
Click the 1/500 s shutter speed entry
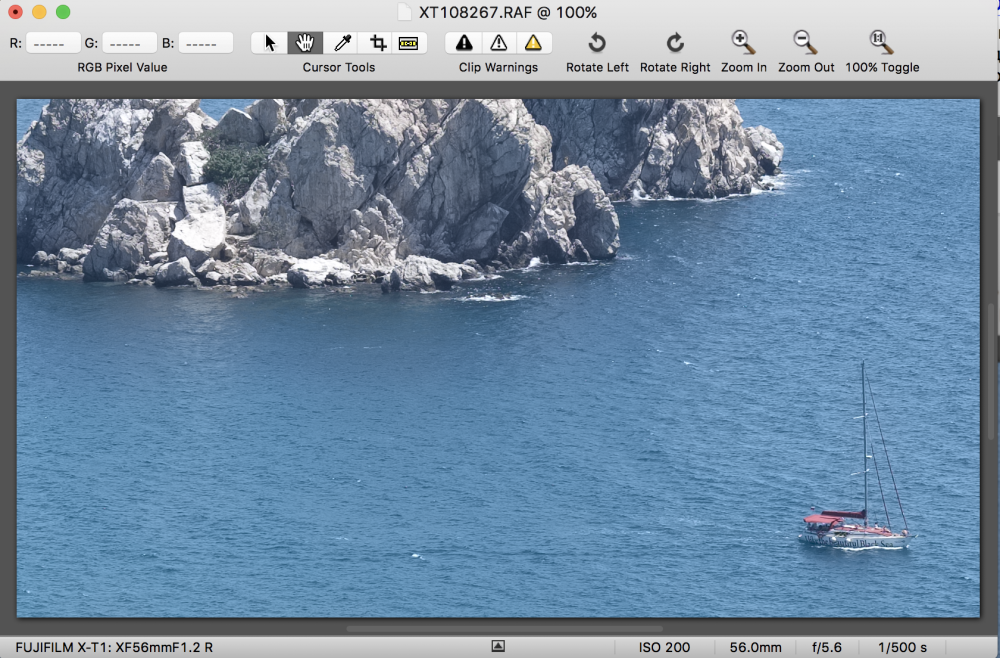pos(902,647)
